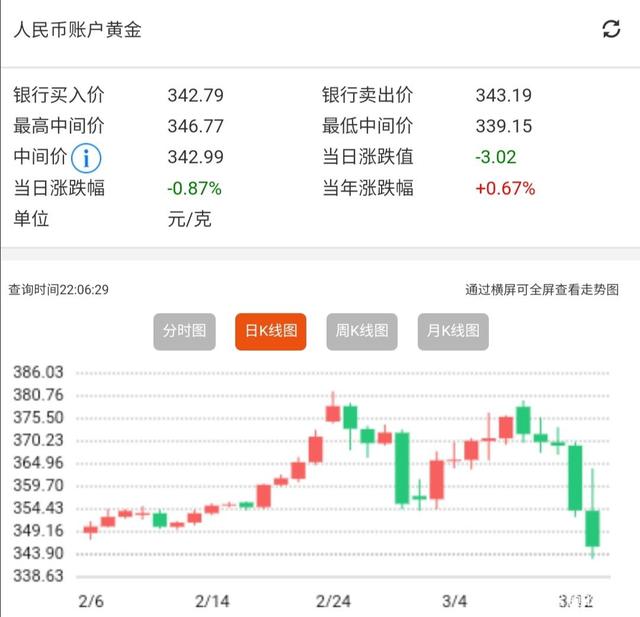This screenshot has width=640, height=617.
Task: Tap the yearly change percent +0.67%
Action: (505, 189)
